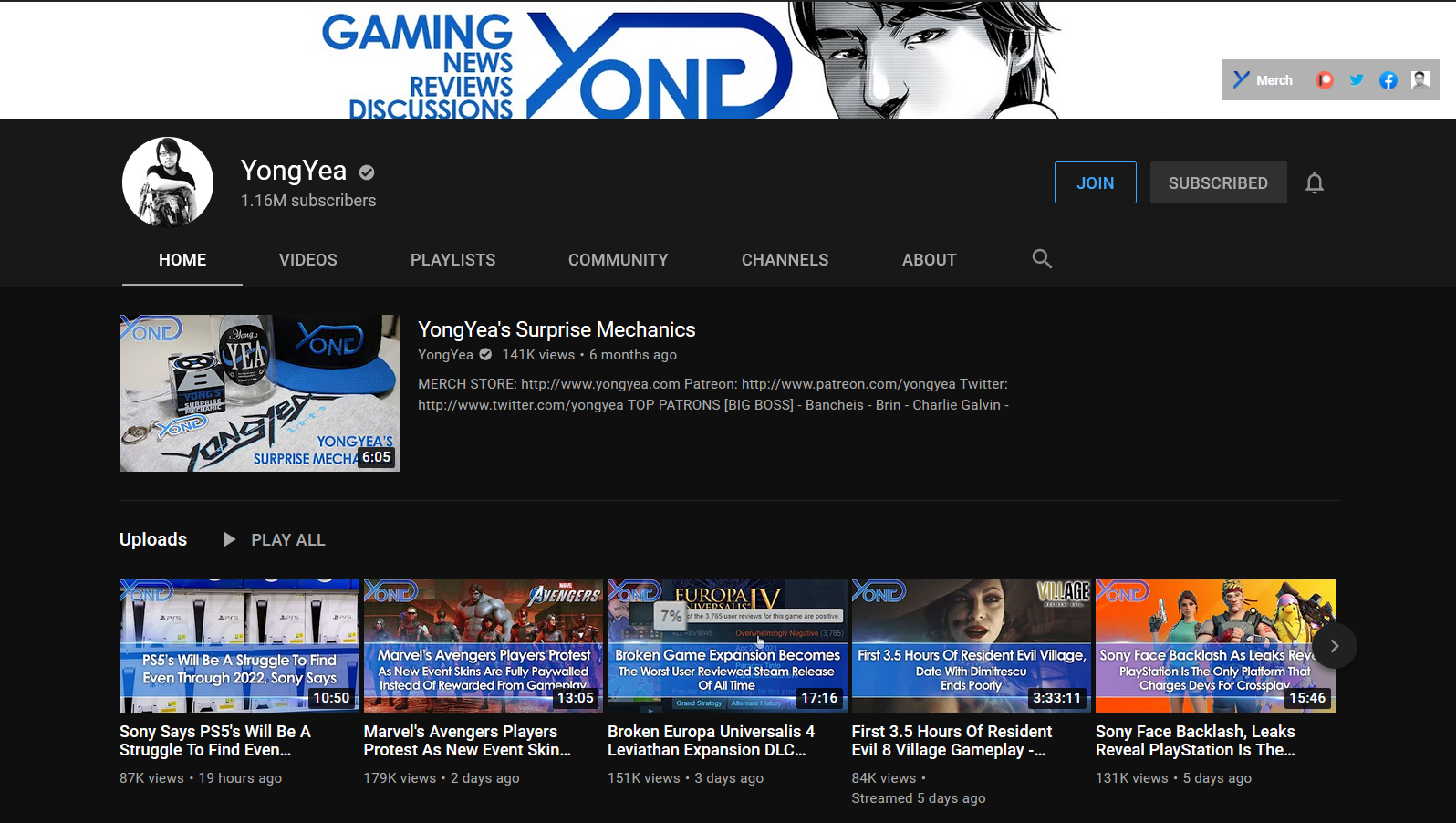Screen dimensions: 1456x823
Task: Open the Twitter bird icon link
Action: 1357,80
